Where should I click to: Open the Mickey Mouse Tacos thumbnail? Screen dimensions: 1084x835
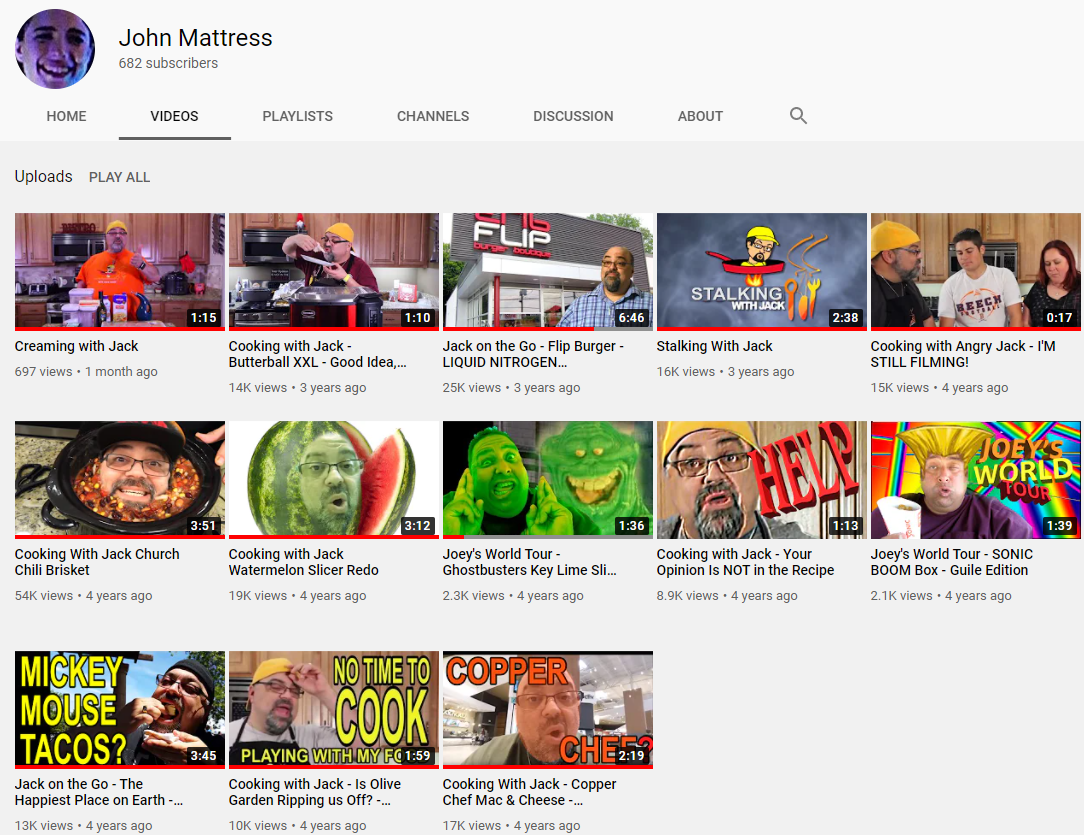(x=120, y=709)
